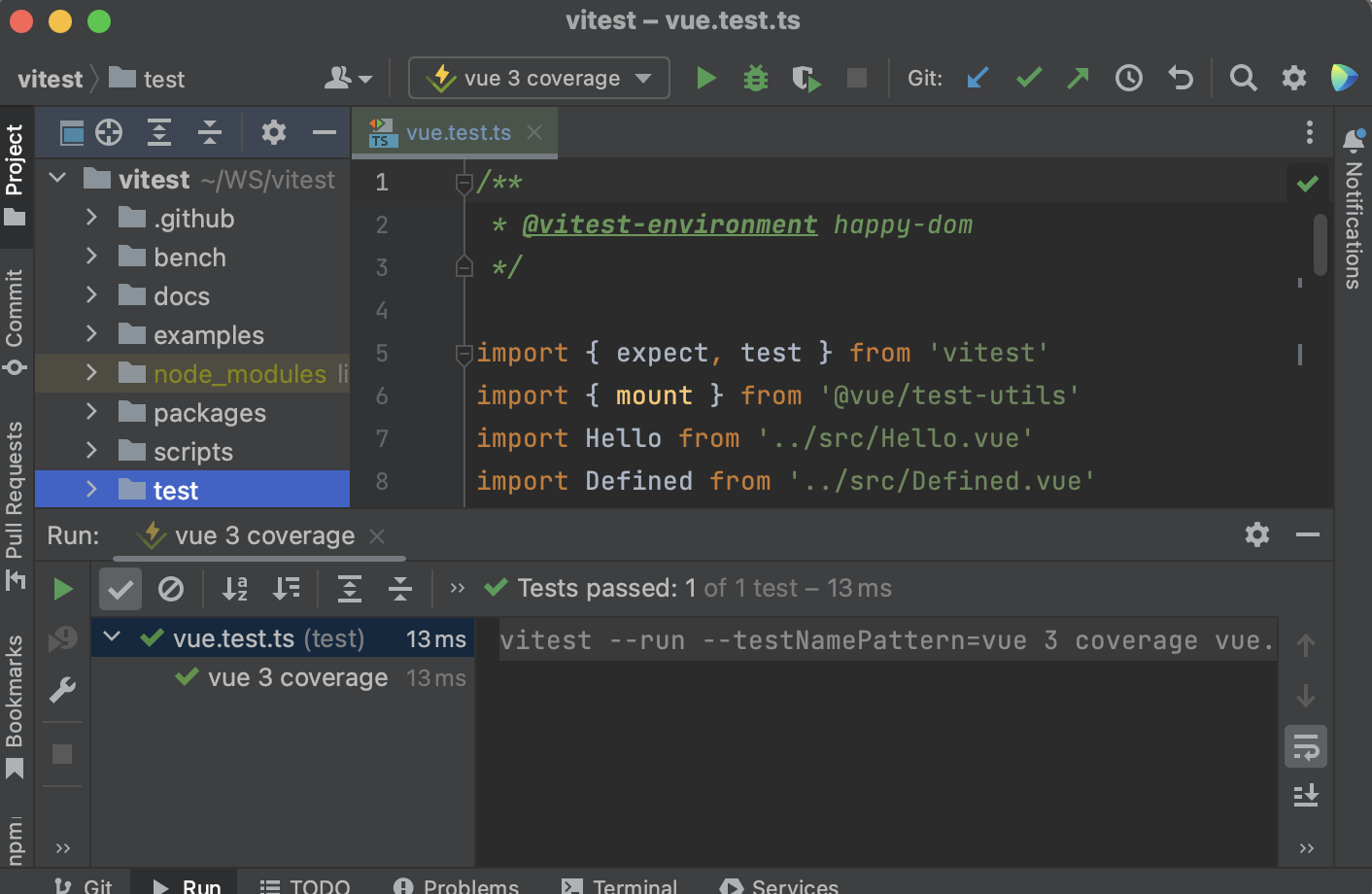Select the vue 3 coverage test result
This screenshot has width=1372, height=894.
click(x=283, y=677)
